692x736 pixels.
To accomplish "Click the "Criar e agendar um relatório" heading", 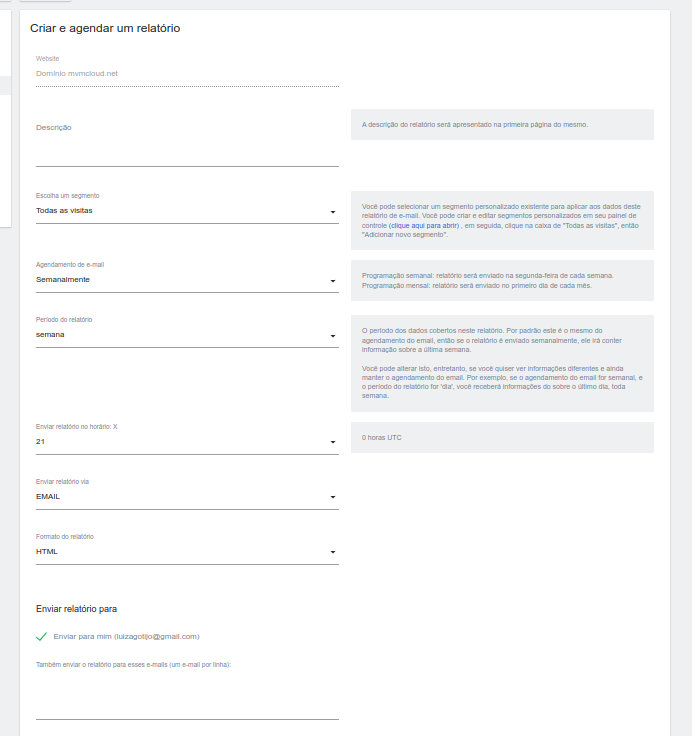I will [x=105, y=29].
